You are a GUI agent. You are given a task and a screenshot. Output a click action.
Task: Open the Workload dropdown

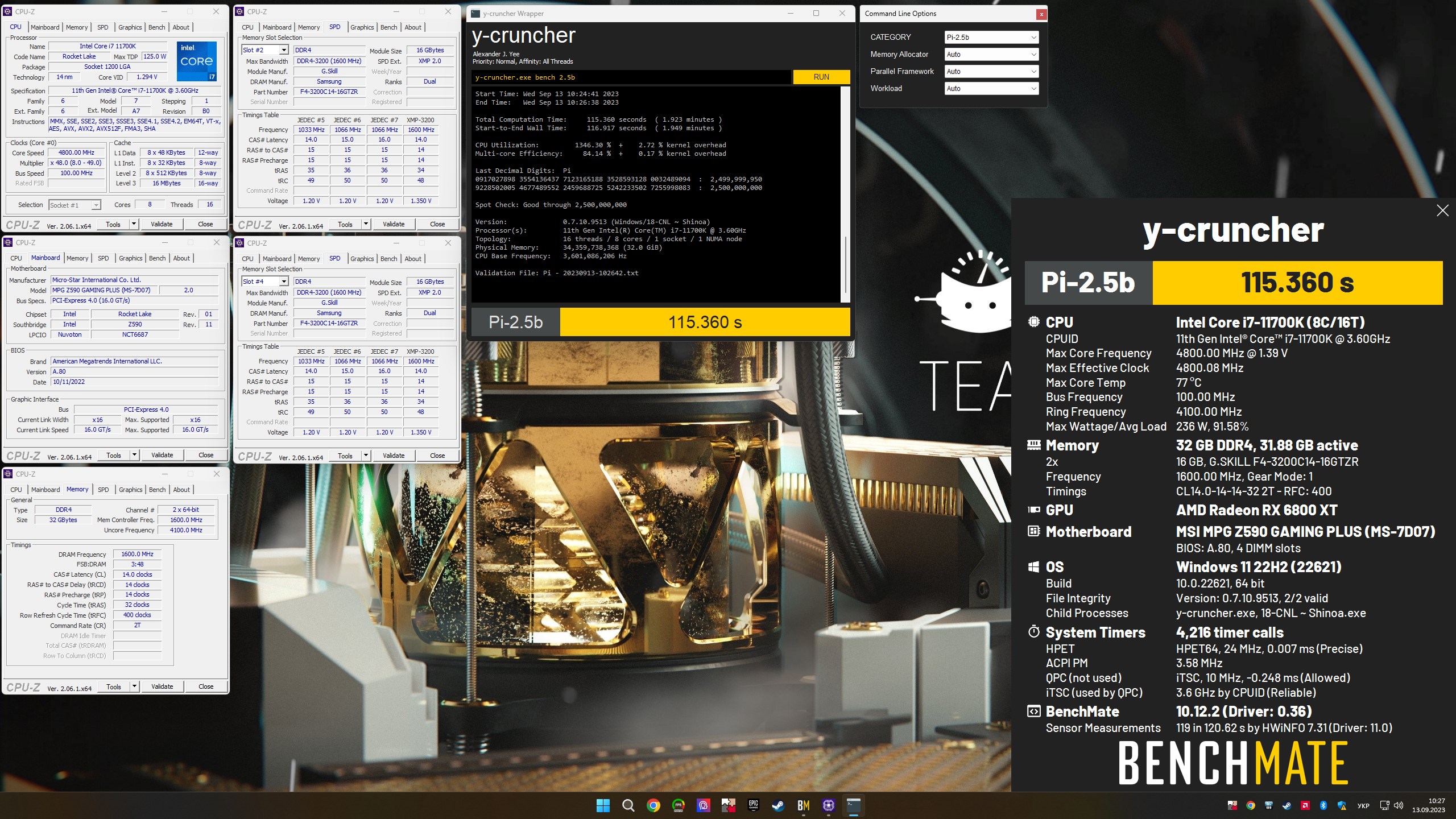tap(991, 89)
